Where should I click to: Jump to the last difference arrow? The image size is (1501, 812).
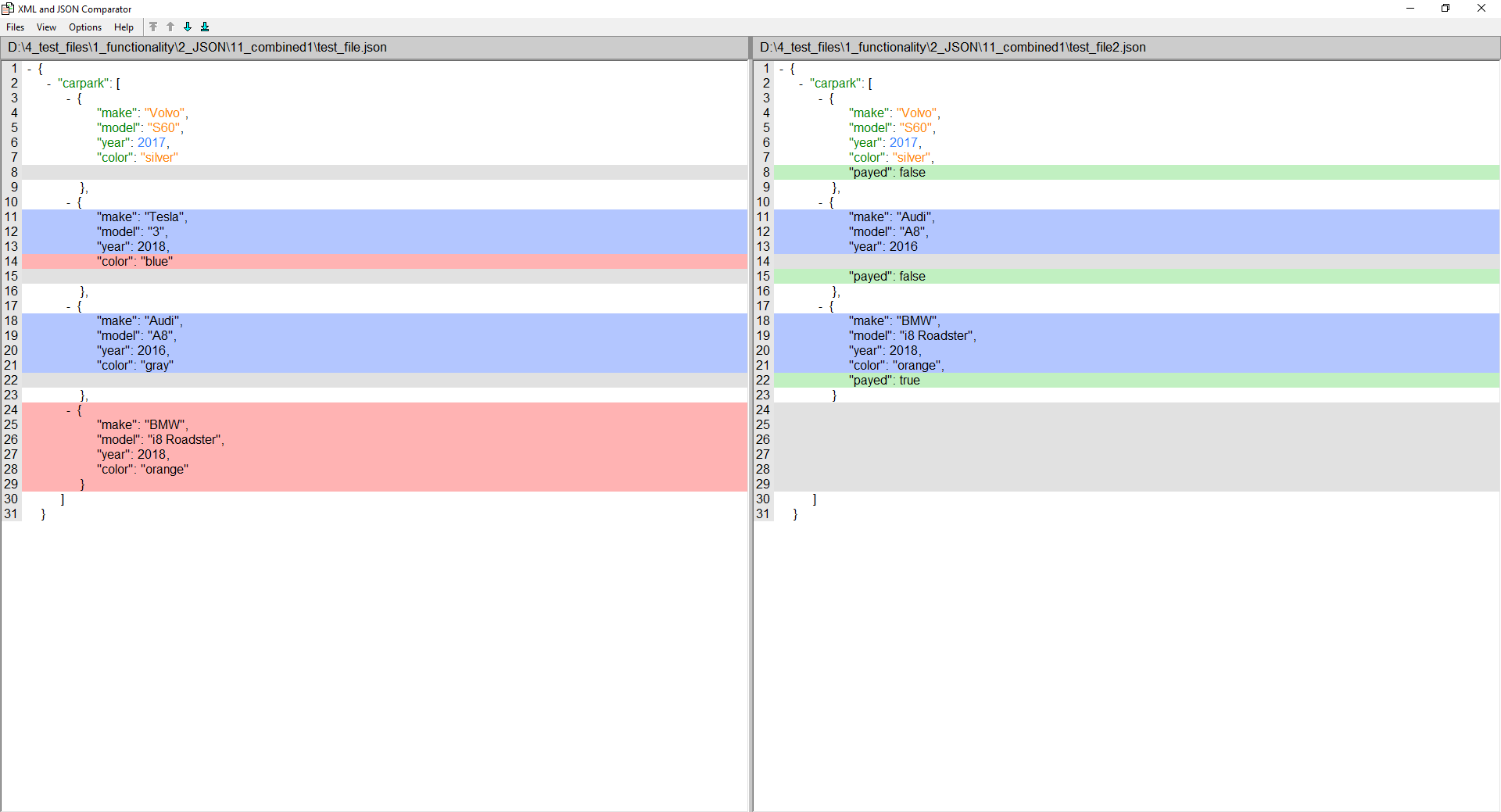point(205,27)
